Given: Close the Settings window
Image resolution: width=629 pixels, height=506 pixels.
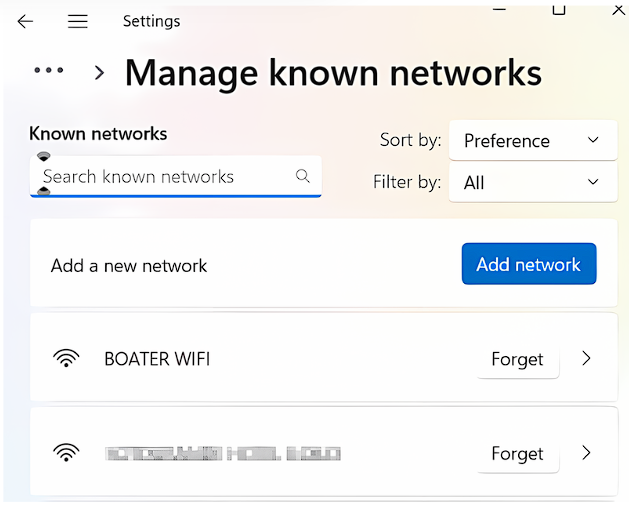Looking at the screenshot, I should 618,9.
